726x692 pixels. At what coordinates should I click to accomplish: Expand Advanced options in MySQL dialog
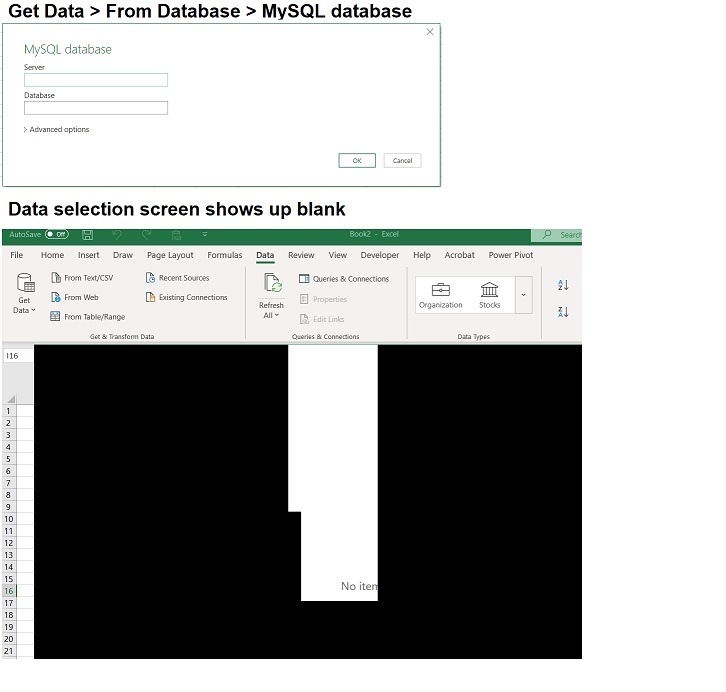pos(56,130)
